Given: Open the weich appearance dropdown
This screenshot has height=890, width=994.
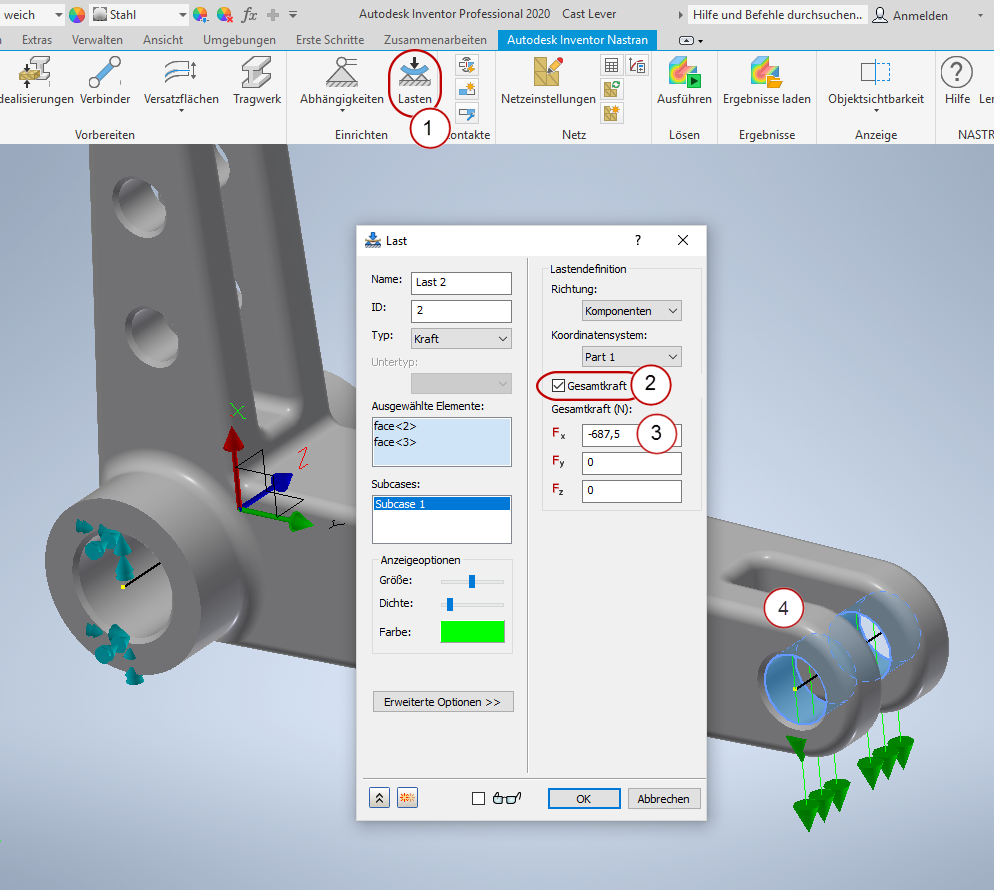Looking at the screenshot, I should (32, 15).
